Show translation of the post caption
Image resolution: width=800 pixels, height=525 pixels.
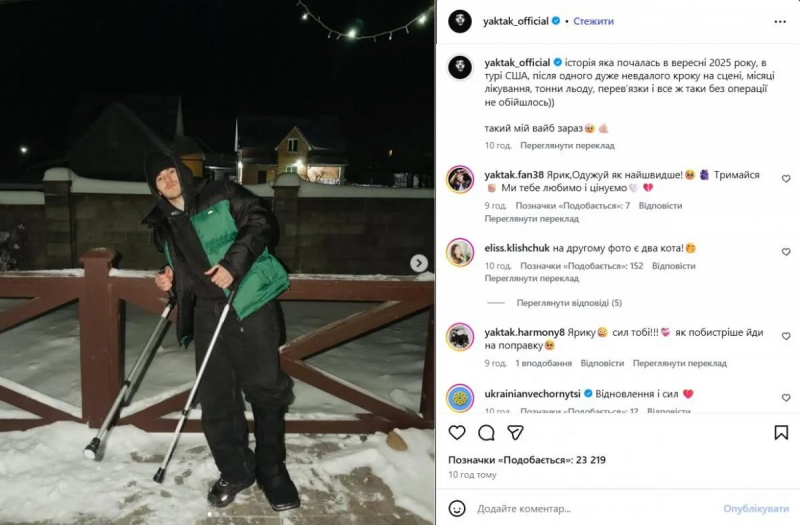tap(567, 145)
